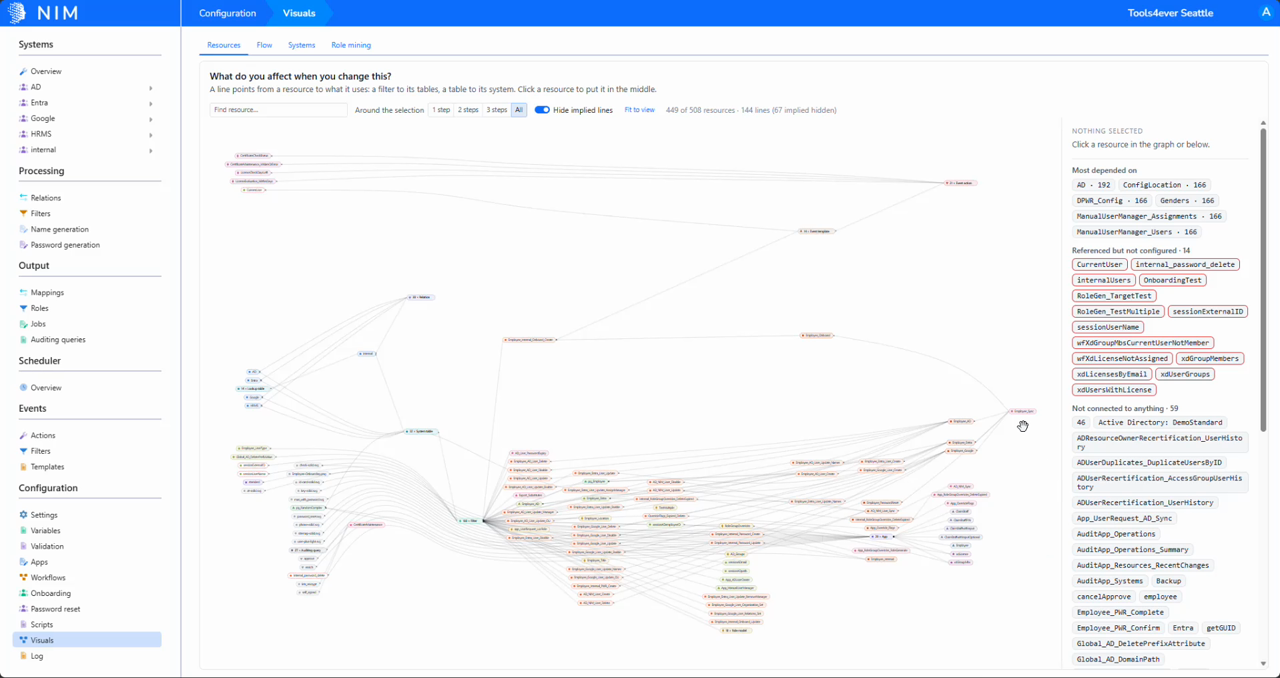
Task: Click the Name generation icon
Action: tap(23, 229)
